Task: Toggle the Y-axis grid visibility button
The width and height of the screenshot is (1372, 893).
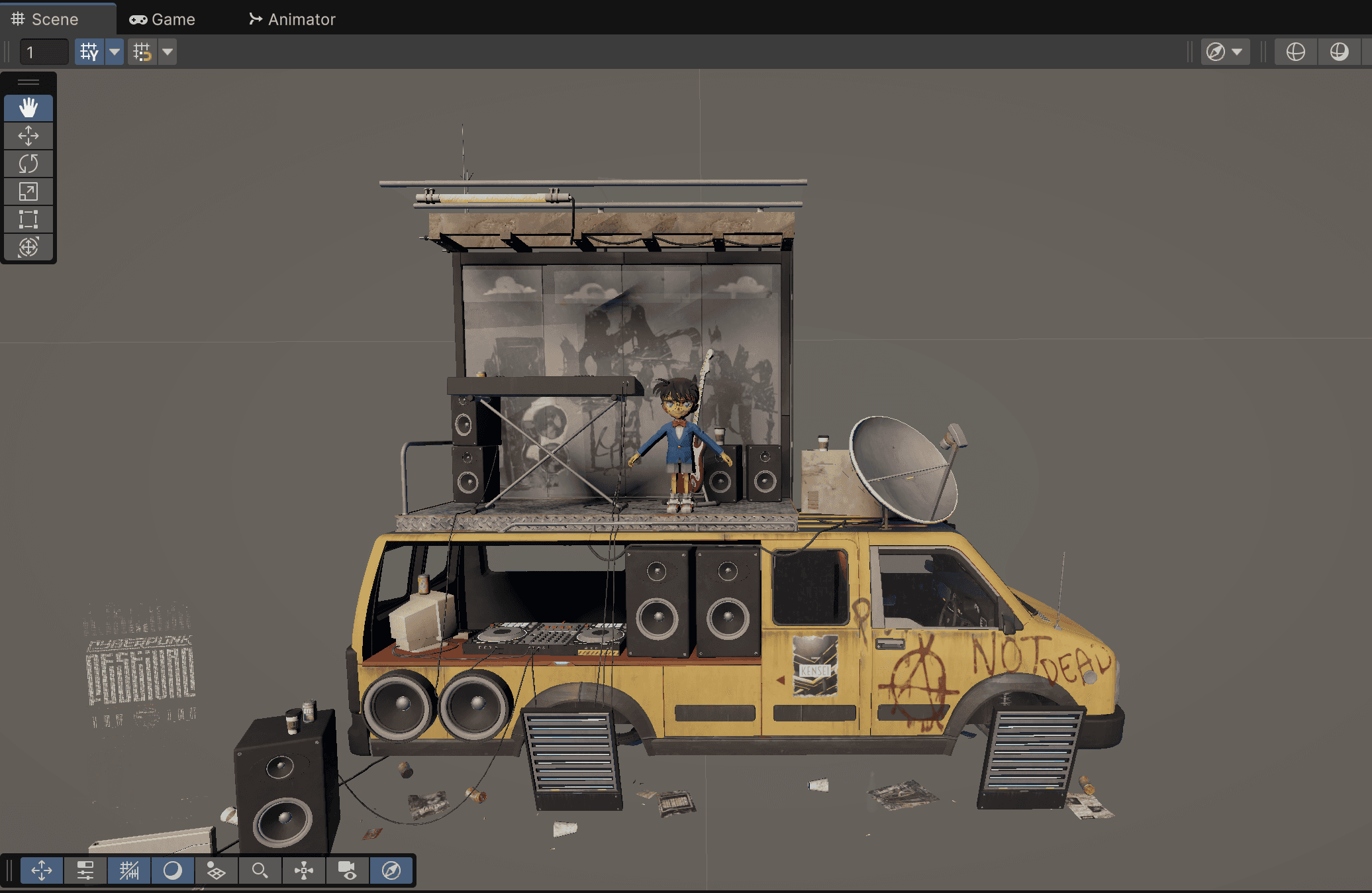Action: 89,52
